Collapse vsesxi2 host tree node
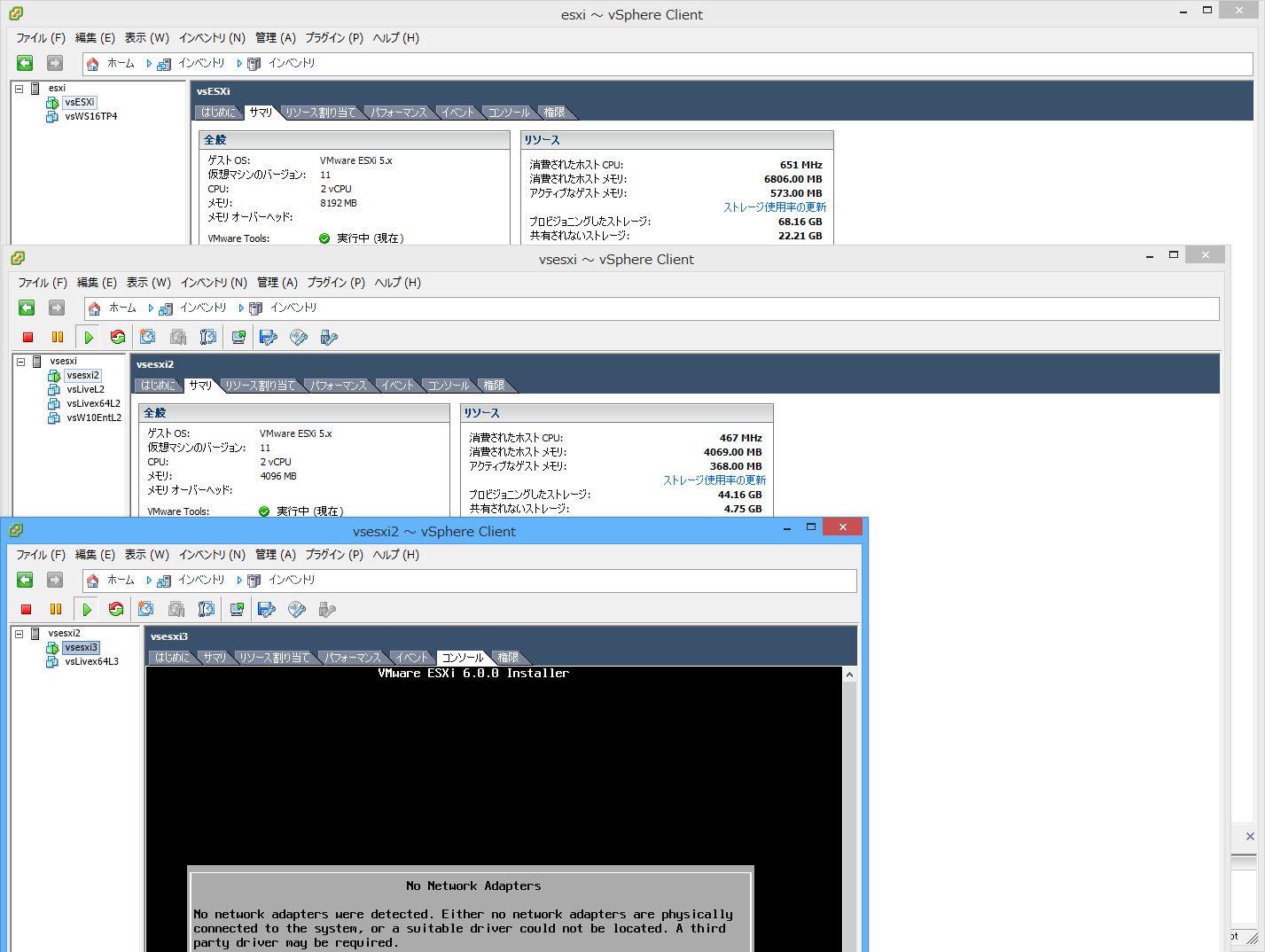This screenshot has height=952, width=1265. coord(19,634)
